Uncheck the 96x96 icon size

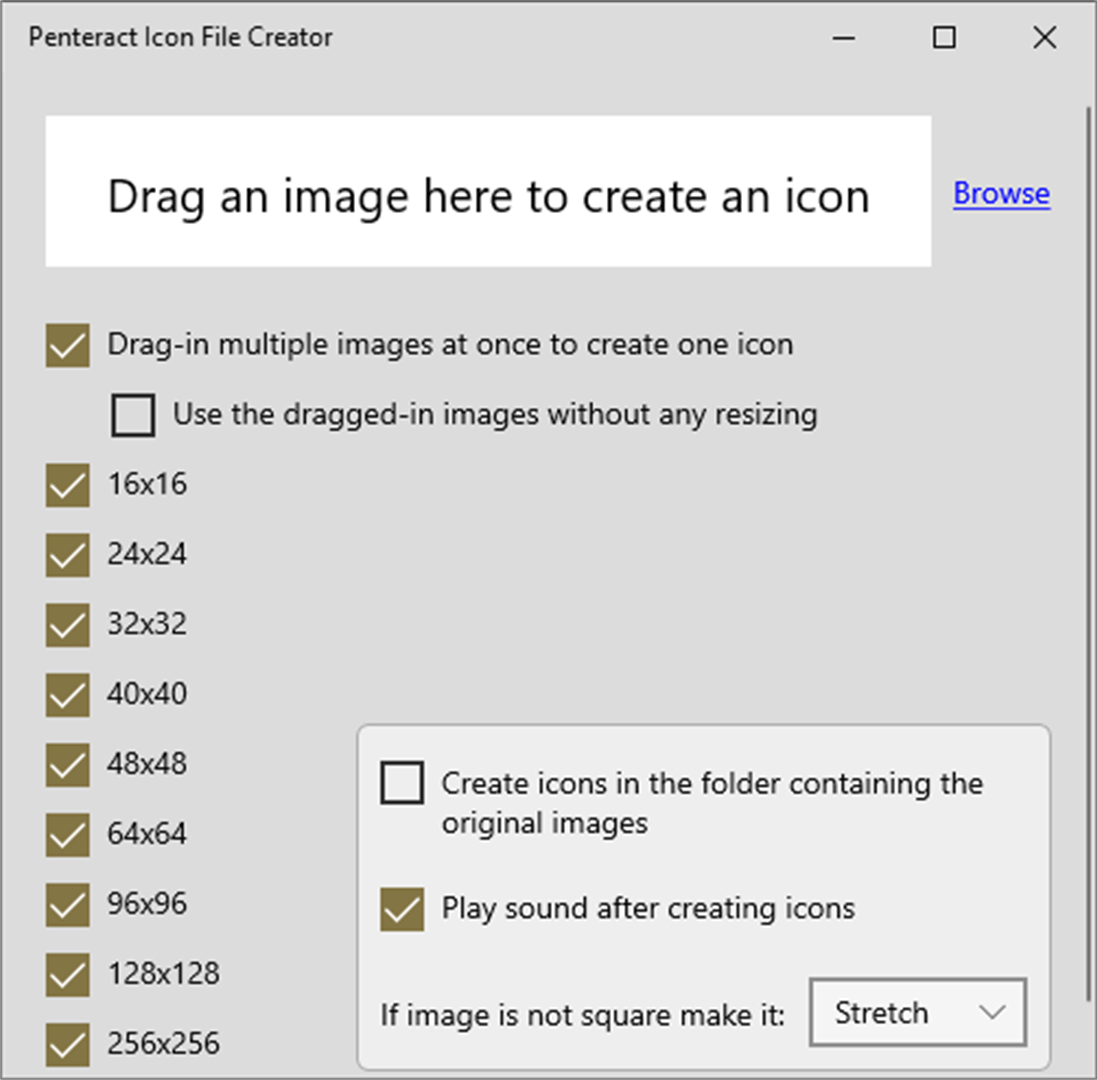click(66, 904)
